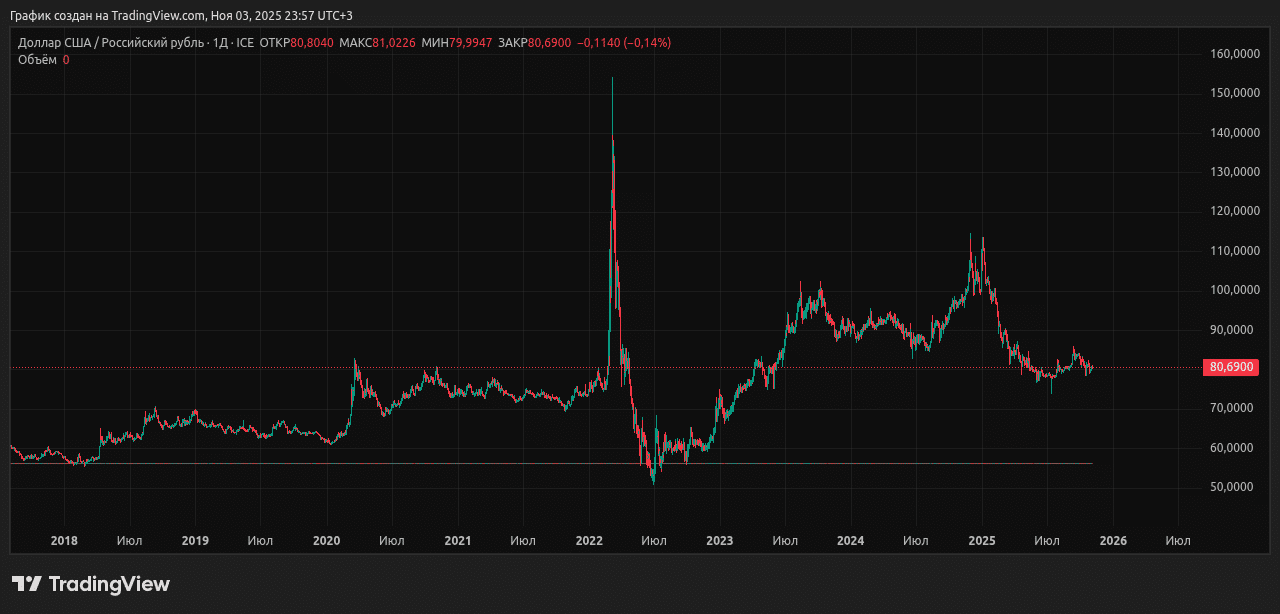Select the 2026 label on time axis
The width and height of the screenshot is (1280, 614).
click(x=1113, y=541)
